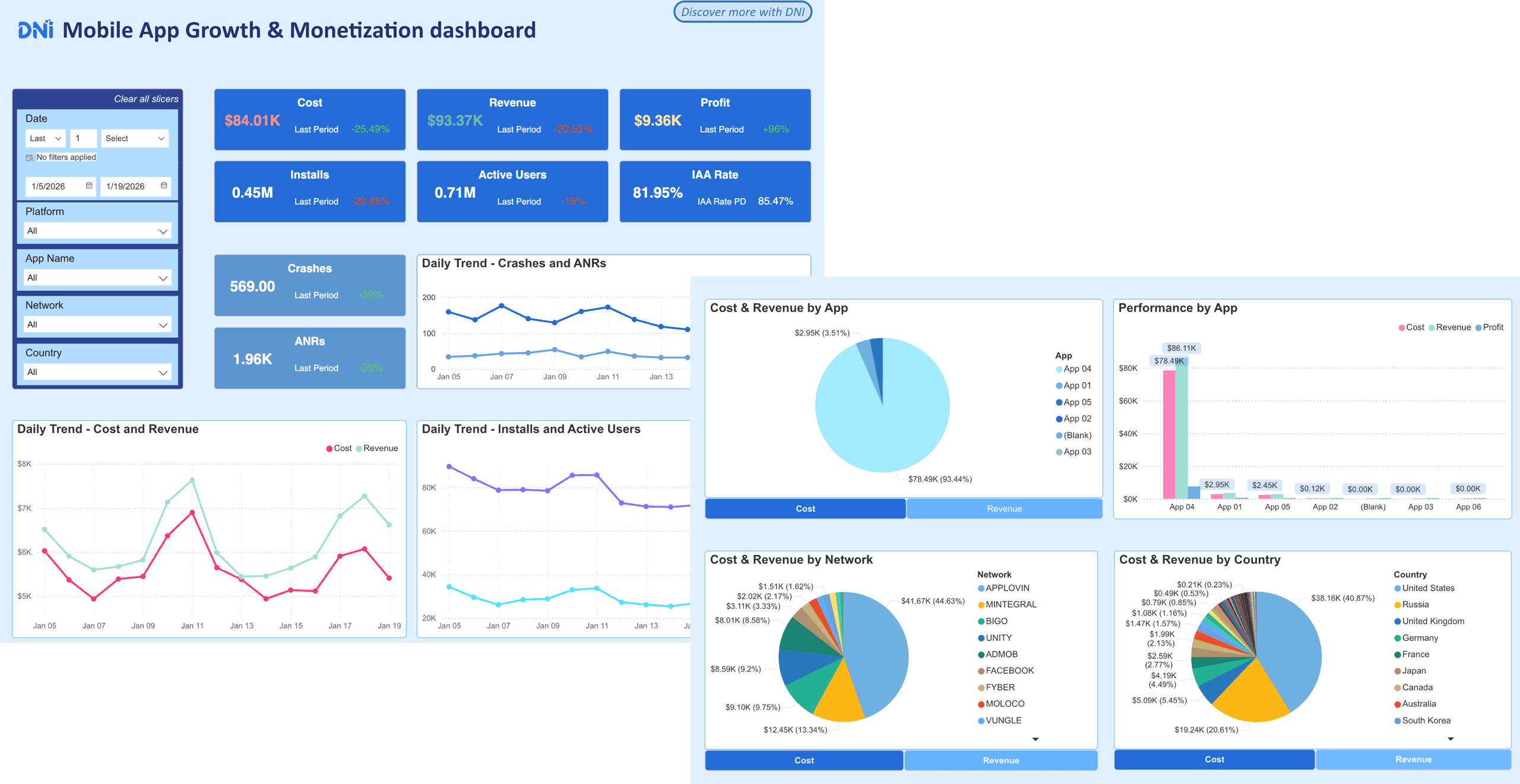Click the Country legend scroll-down arrow

click(x=1451, y=739)
